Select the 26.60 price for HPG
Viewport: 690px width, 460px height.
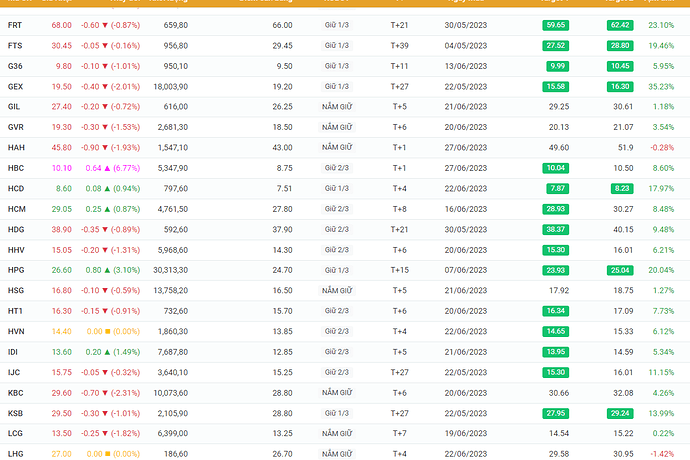pyautogui.click(x=62, y=270)
